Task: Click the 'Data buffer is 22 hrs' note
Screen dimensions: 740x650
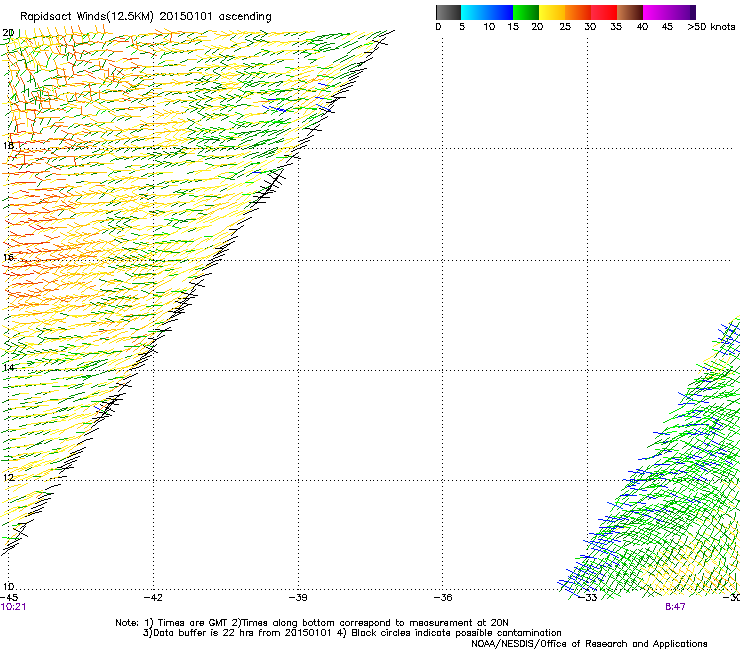Action: coord(352,633)
